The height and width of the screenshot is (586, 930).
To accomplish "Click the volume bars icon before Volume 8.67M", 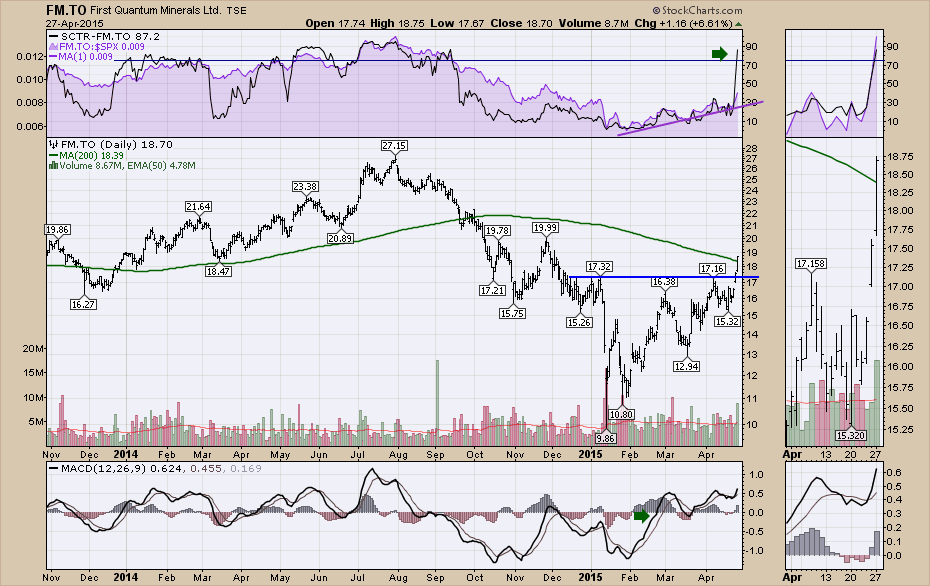I will pyautogui.click(x=53, y=166).
